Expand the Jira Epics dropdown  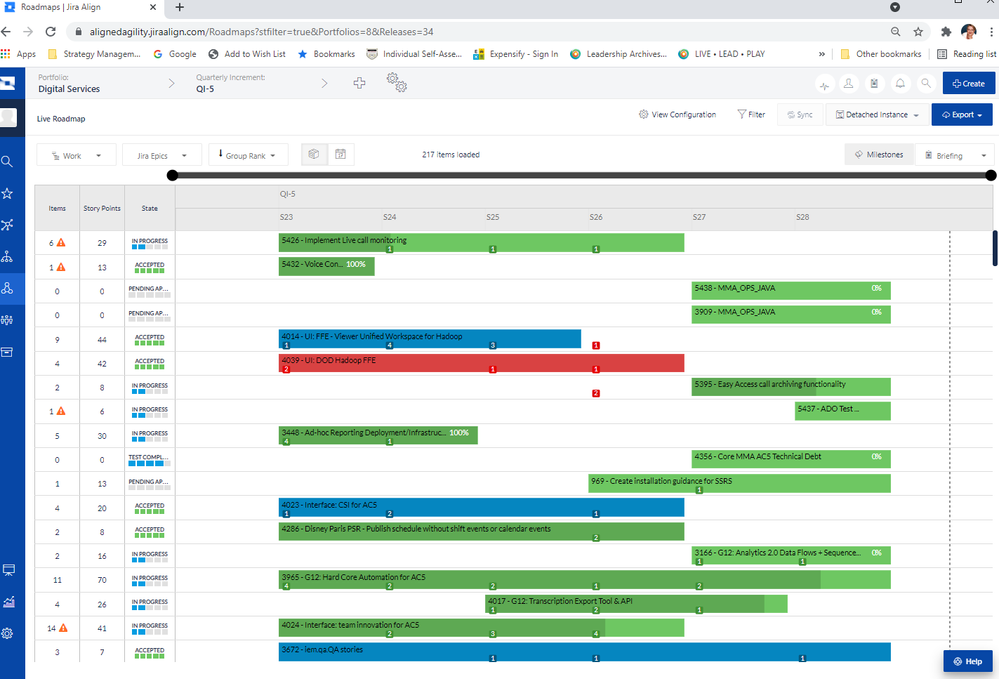[162, 155]
